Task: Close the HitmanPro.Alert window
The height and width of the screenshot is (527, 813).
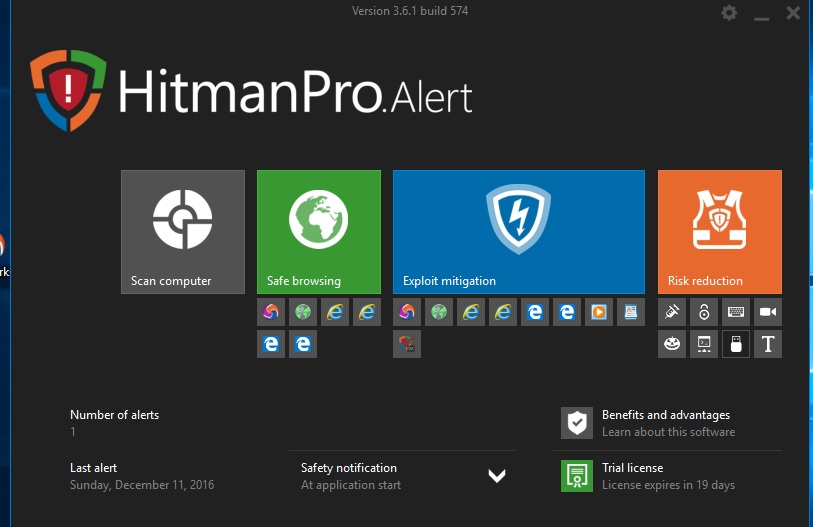Action: coord(793,12)
